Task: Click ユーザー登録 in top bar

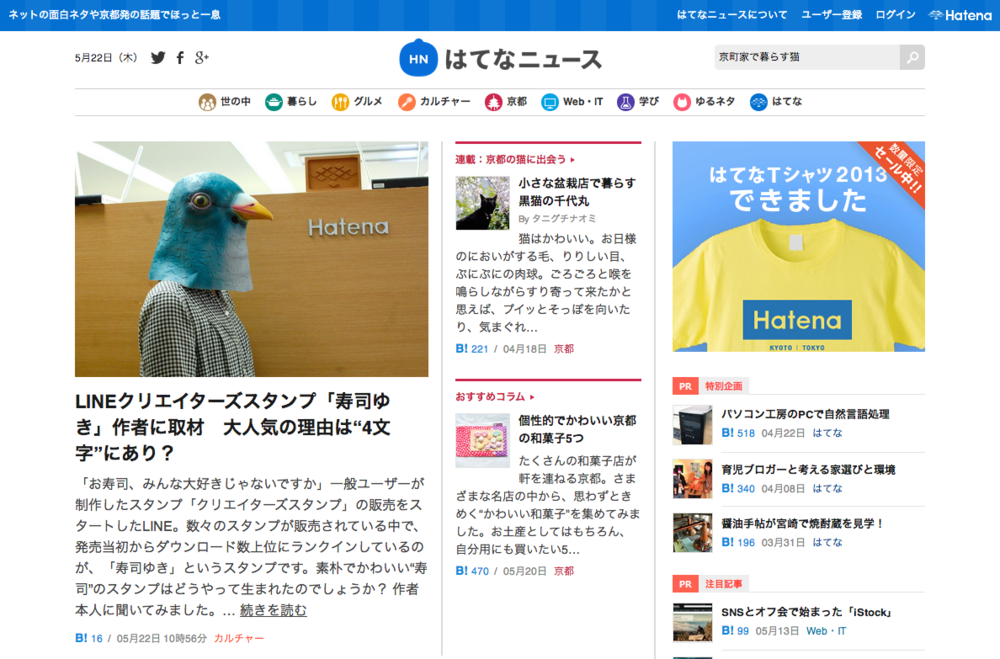Action: coord(832,15)
